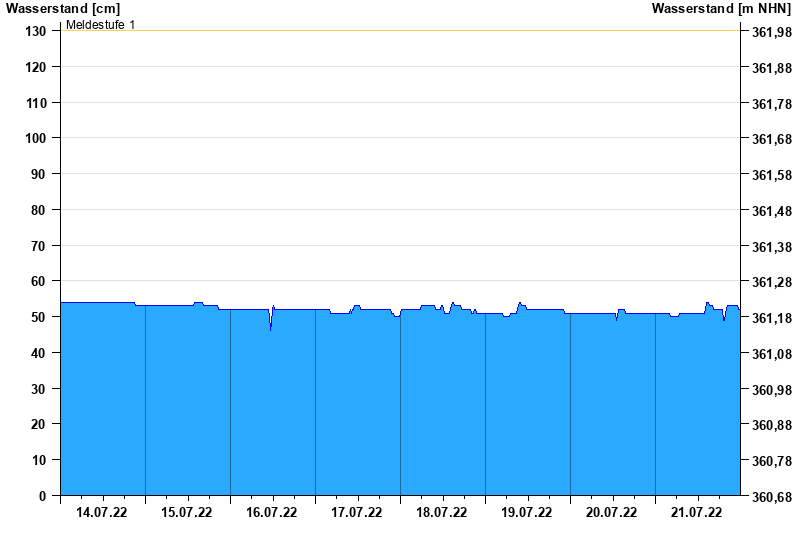Click the 18.07.22 x-axis label

pyautogui.click(x=442, y=513)
